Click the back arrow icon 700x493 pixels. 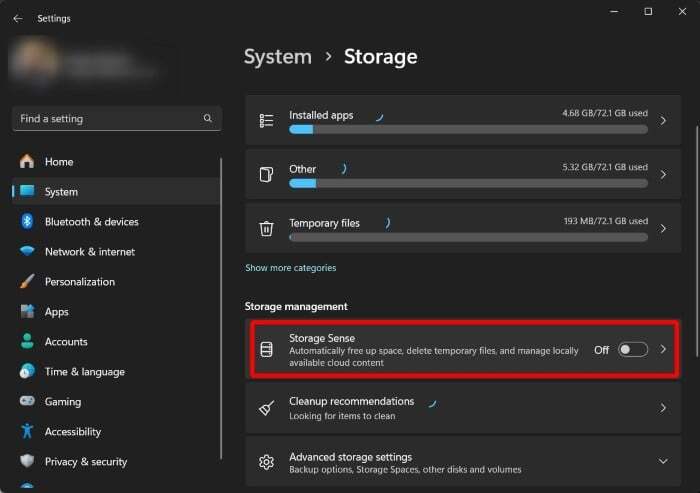coord(18,19)
